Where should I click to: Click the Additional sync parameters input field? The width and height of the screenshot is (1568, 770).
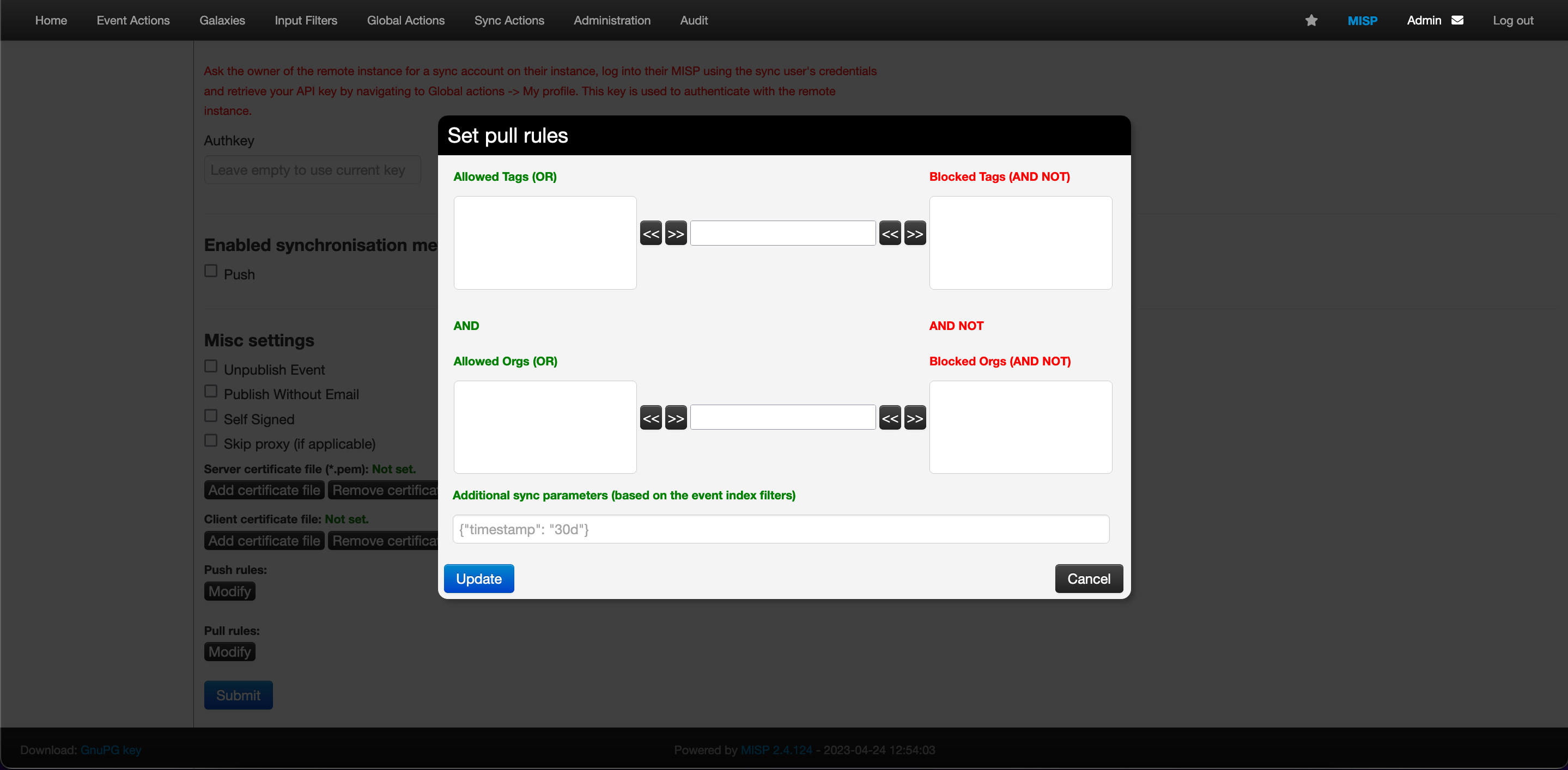click(780, 529)
